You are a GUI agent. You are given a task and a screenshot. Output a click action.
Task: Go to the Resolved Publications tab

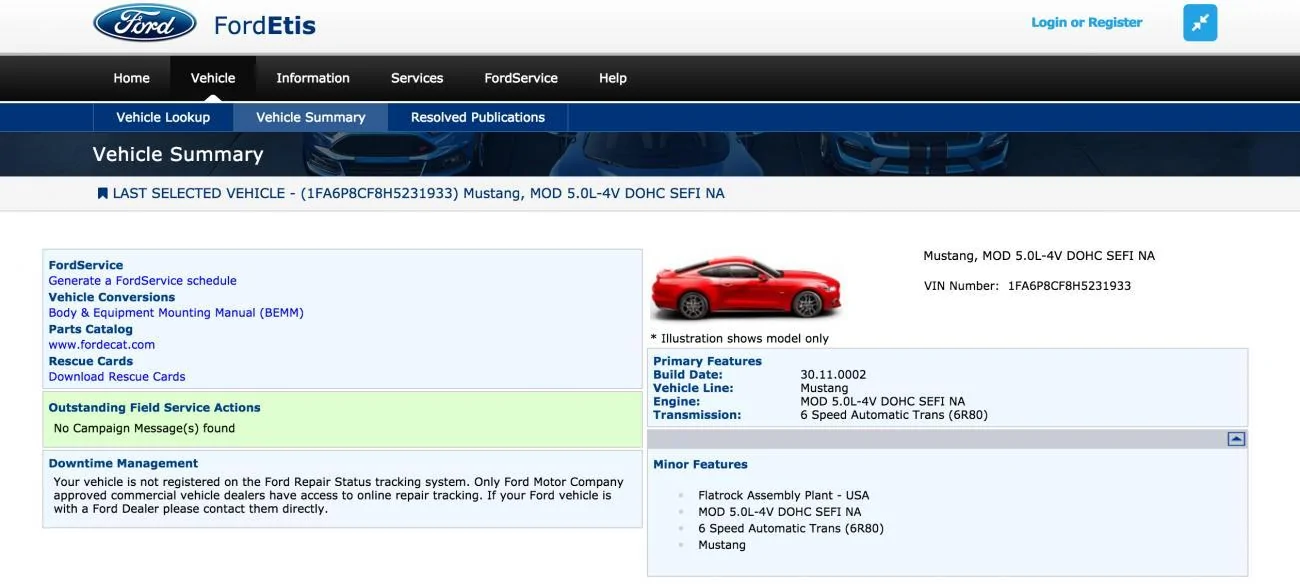point(478,117)
